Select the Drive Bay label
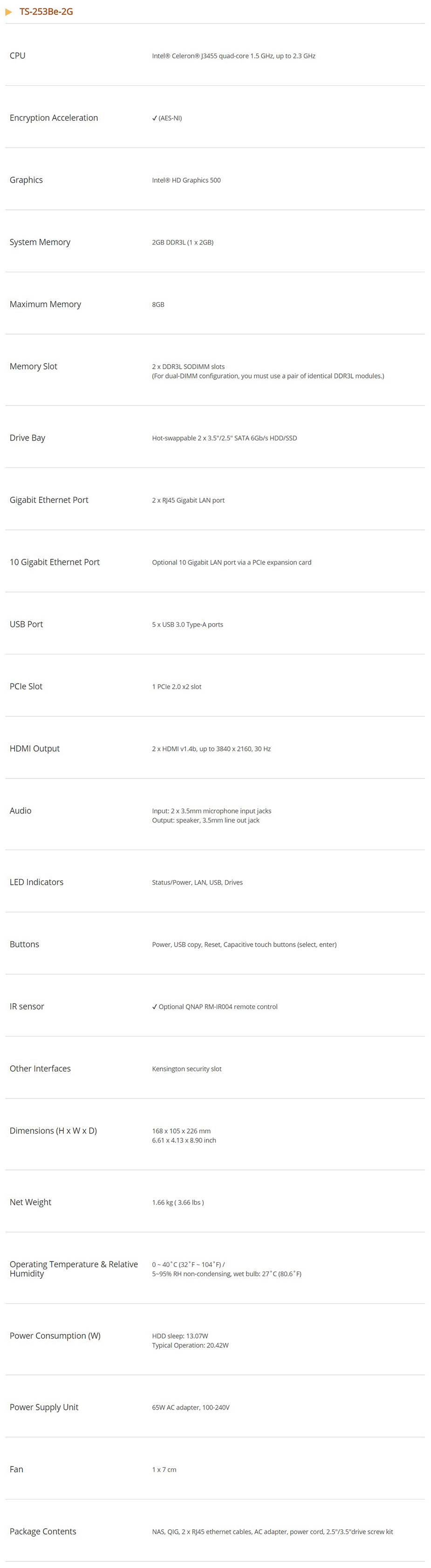 pyautogui.click(x=27, y=438)
